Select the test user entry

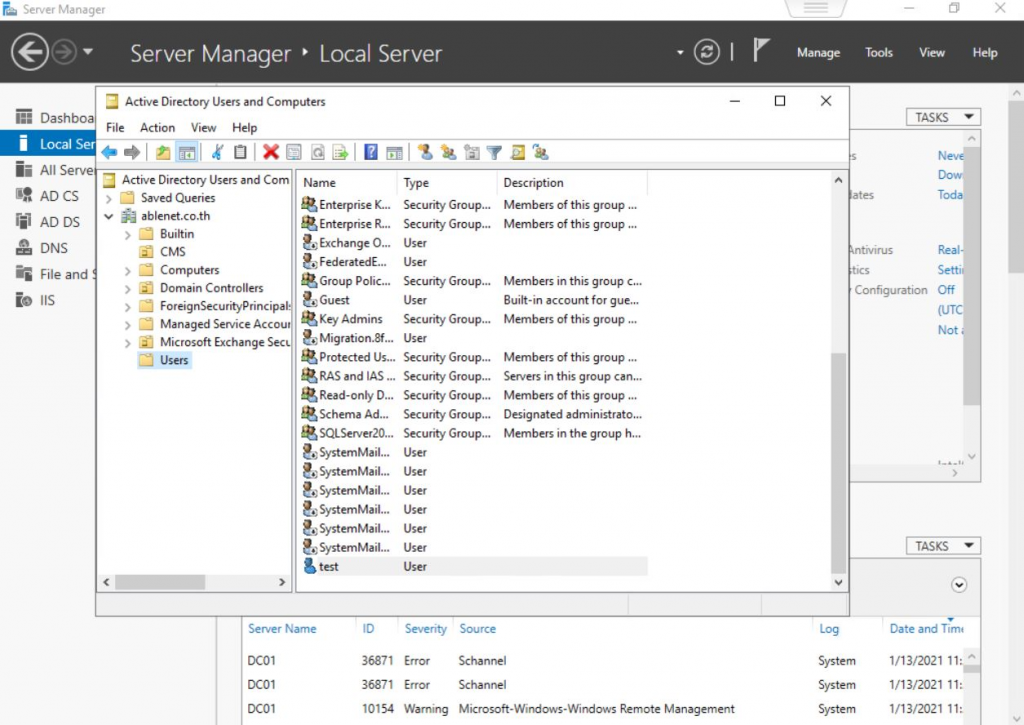coord(328,567)
